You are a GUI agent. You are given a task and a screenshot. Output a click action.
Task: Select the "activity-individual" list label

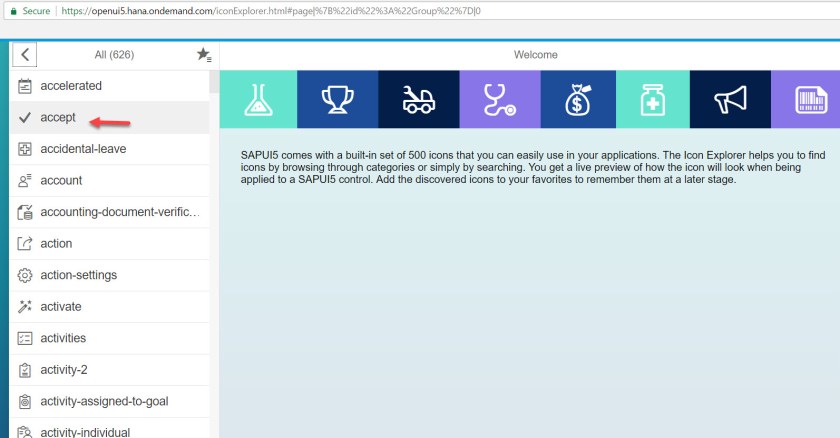85,432
